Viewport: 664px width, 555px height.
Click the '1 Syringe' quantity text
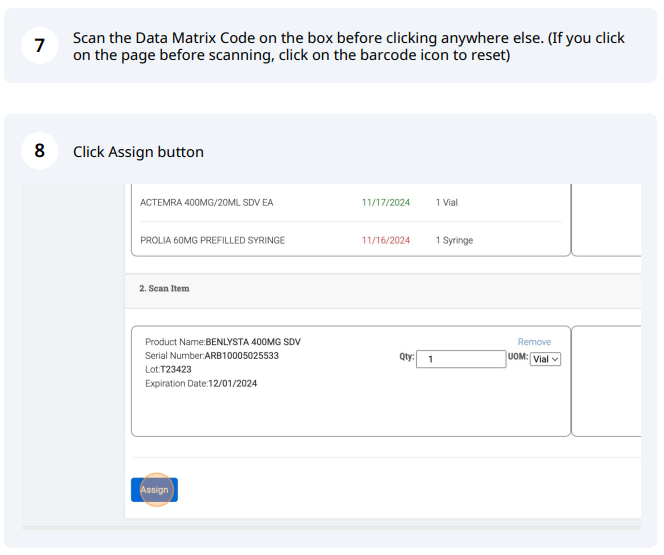click(x=454, y=240)
